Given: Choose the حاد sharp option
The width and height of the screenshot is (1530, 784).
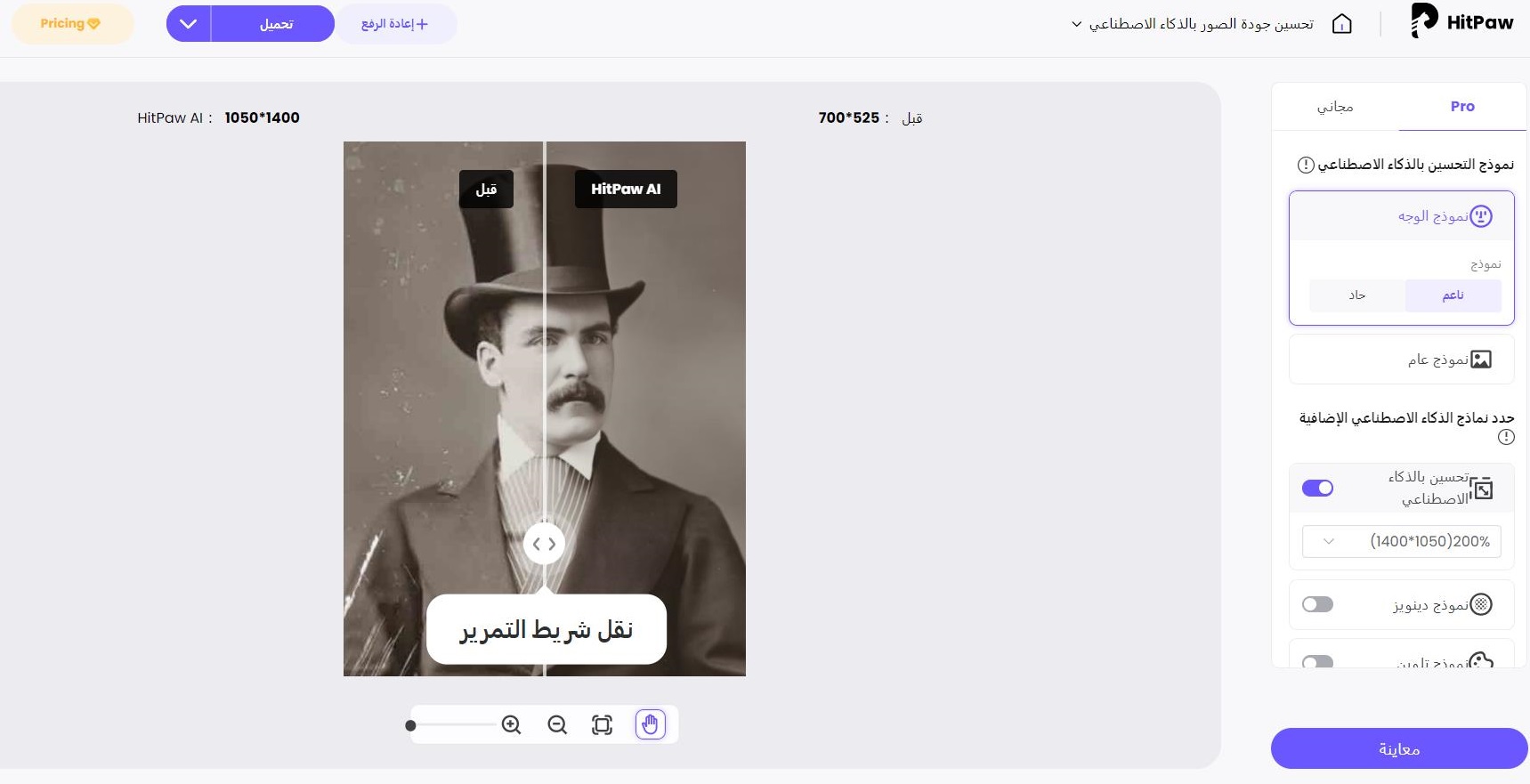Looking at the screenshot, I should pyautogui.click(x=1356, y=295).
